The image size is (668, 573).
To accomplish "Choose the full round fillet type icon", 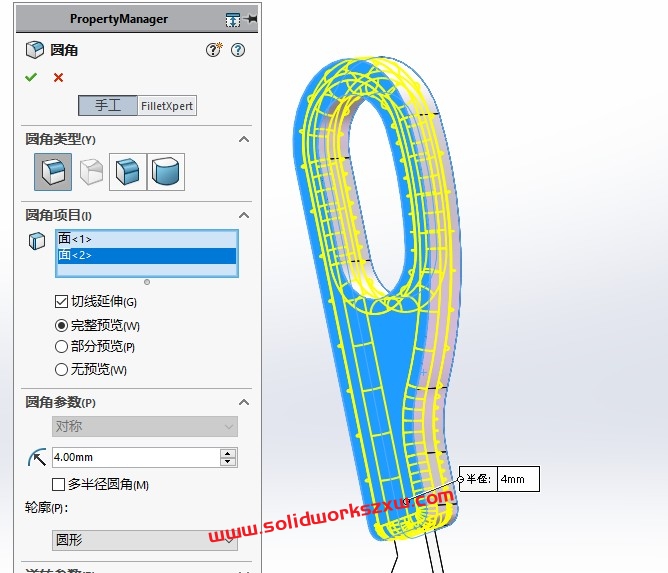I will pyautogui.click(x=166, y=172).
